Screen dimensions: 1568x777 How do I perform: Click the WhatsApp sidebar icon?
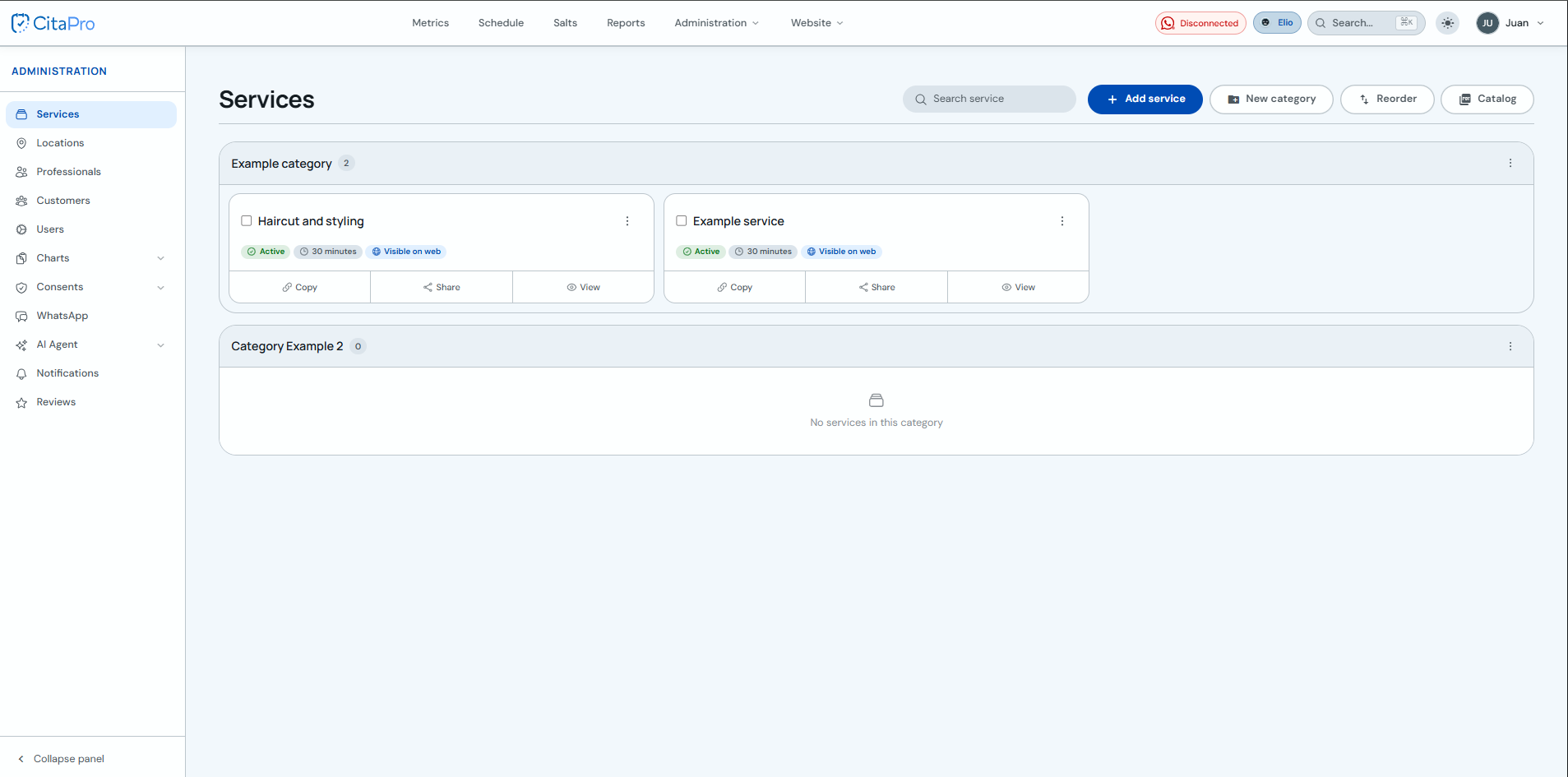point(21,316)
